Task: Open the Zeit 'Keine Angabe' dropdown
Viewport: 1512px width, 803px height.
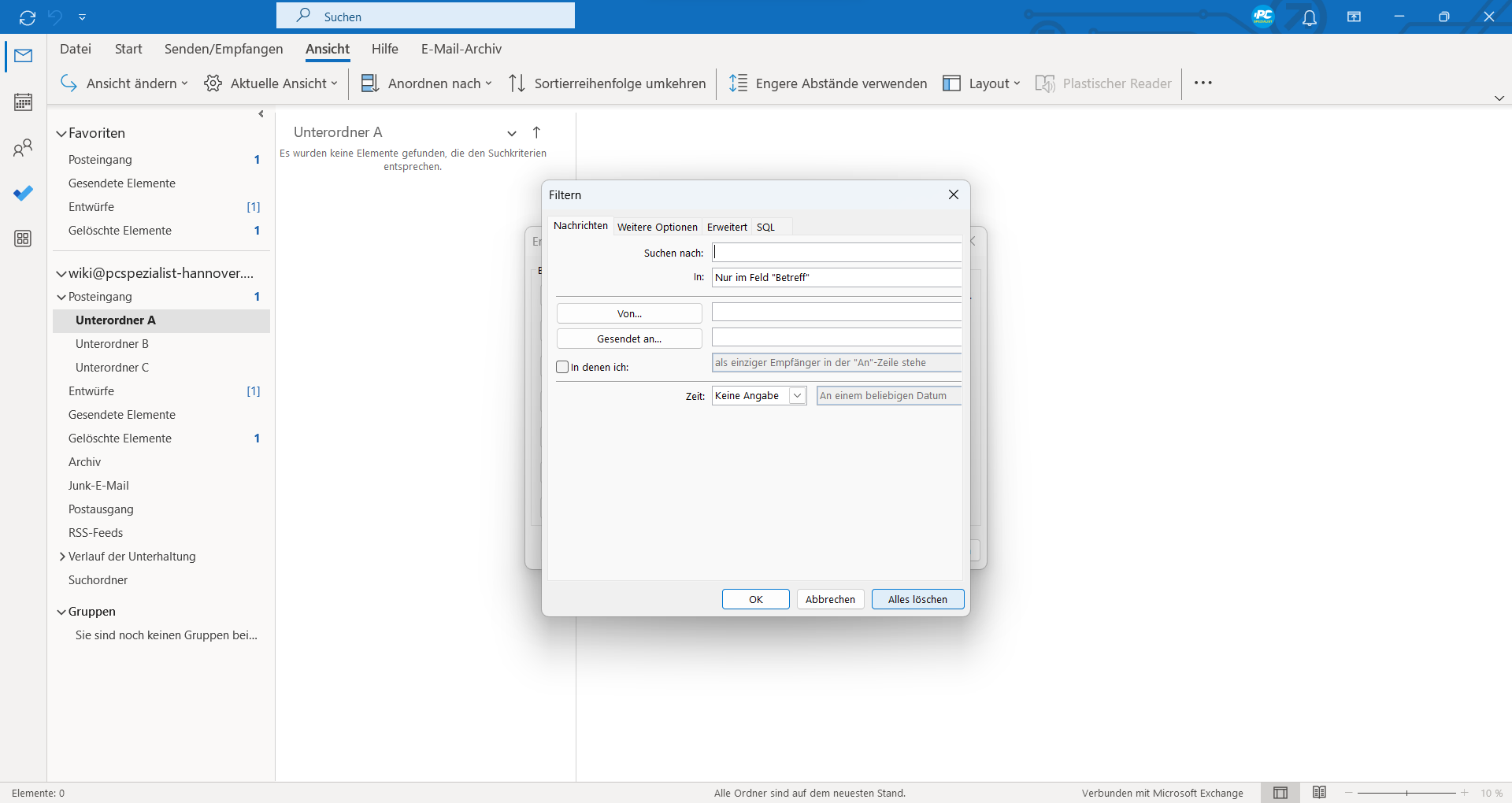Action: click(x=797, y=396)
